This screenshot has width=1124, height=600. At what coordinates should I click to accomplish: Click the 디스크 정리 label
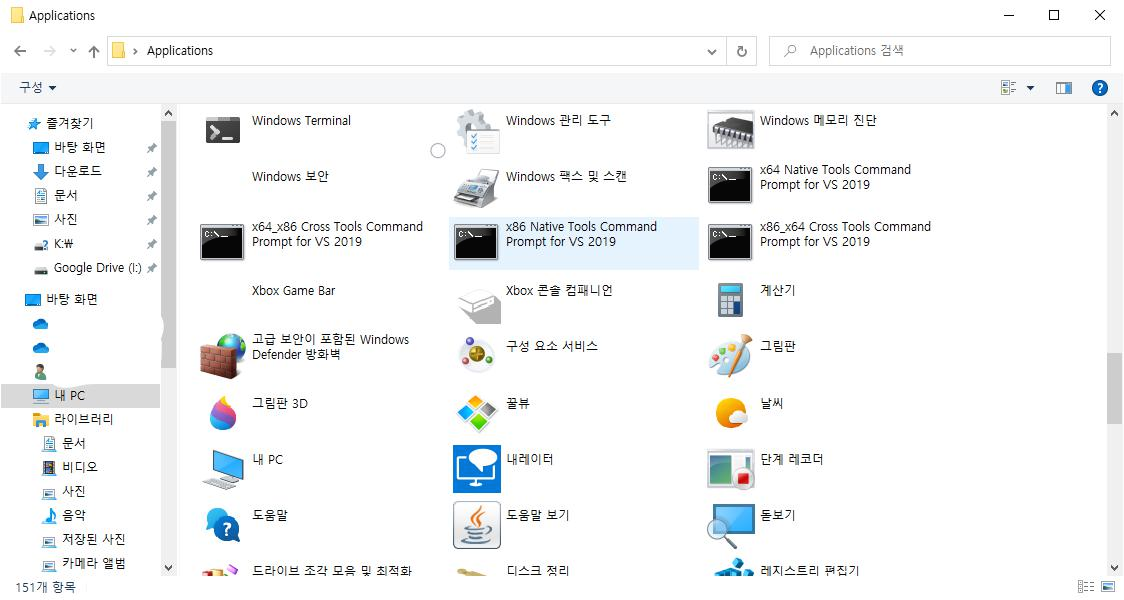pyautogui.click(x=538, y=571)
